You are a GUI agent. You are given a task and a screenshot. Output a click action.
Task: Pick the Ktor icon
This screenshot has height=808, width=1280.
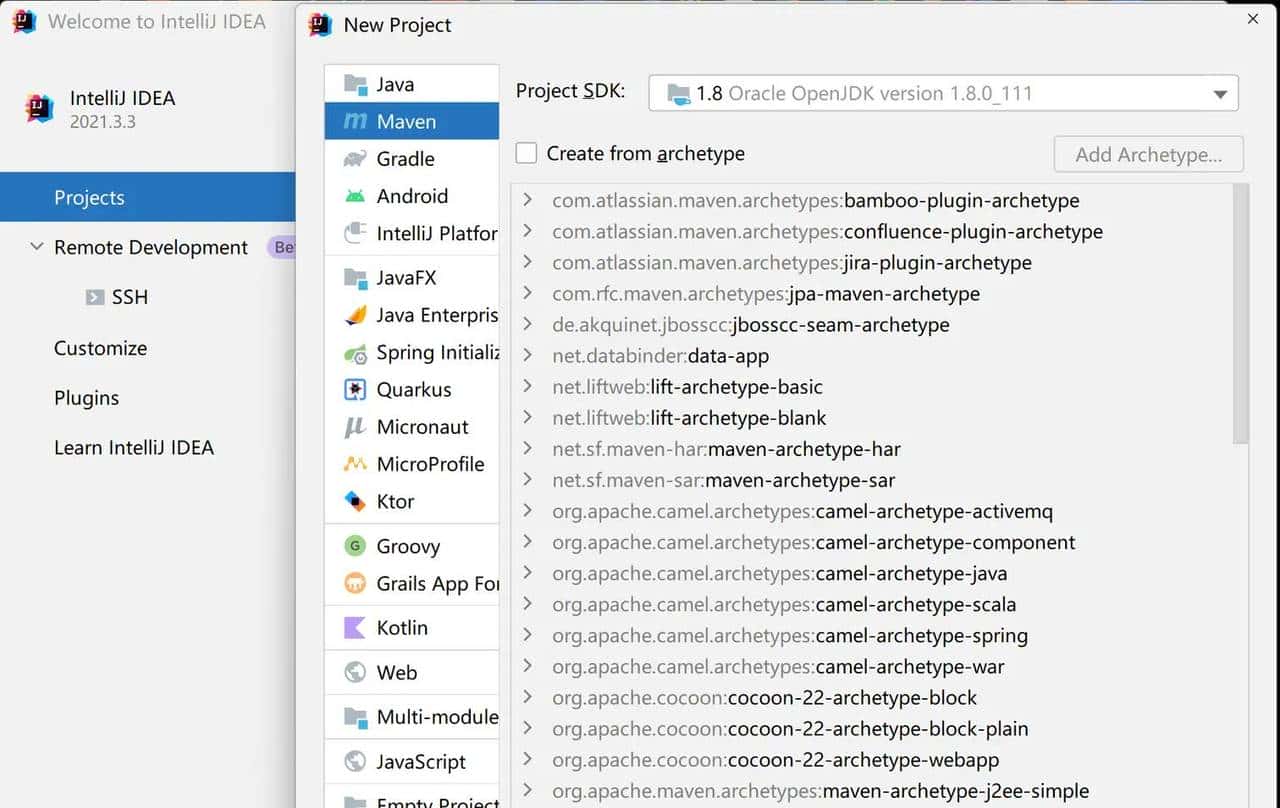355,501
